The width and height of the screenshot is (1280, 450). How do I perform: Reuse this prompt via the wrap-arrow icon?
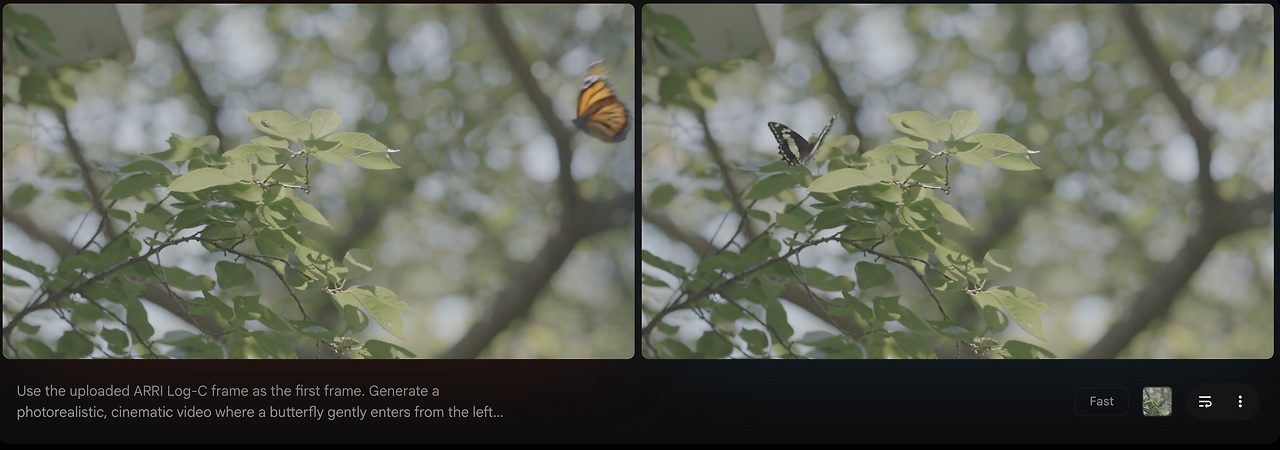tap(1205, 401)
